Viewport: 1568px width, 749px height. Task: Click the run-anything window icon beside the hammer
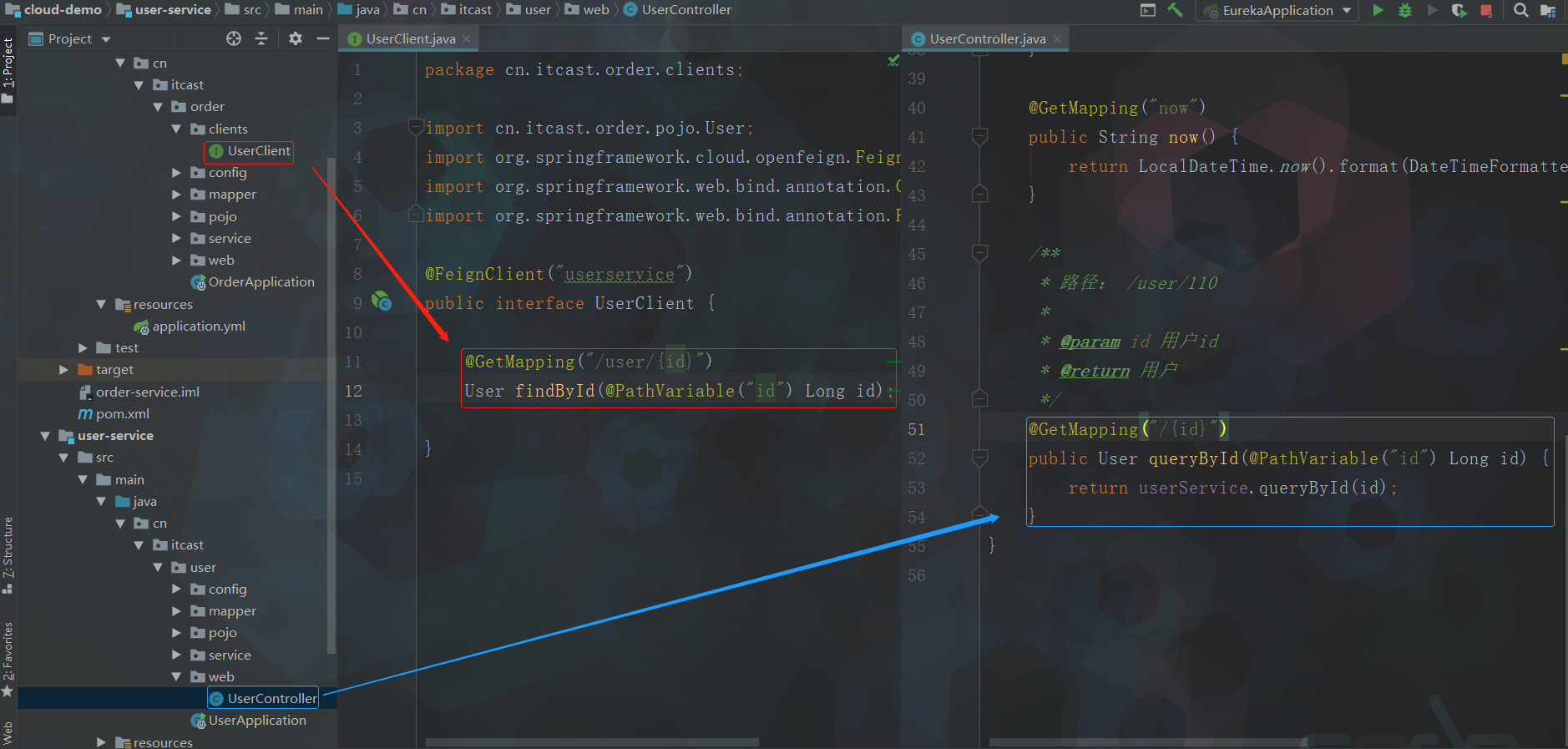point(1148,10)
